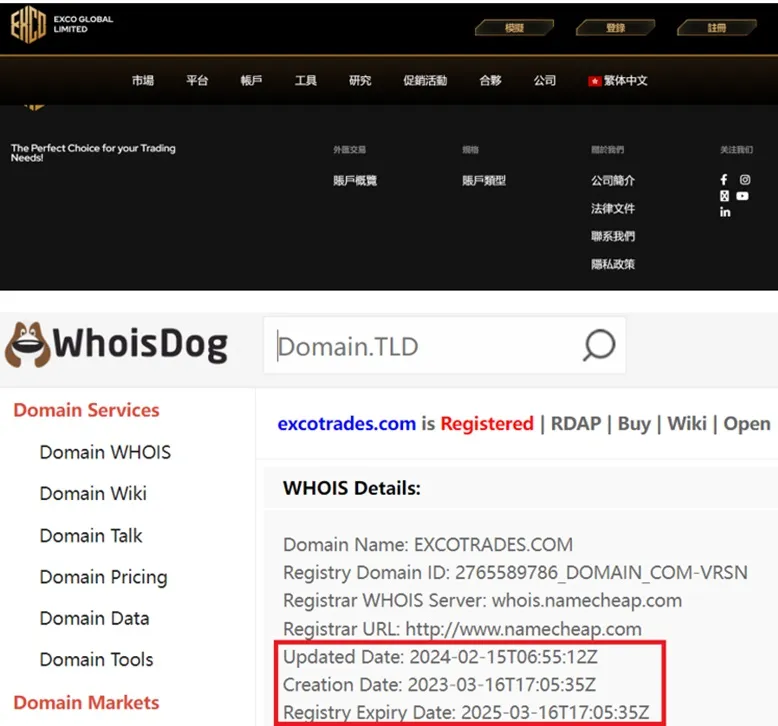The width and height of the screenshot is (778, 726).
Task: Click the red flag beside 繁体中文
Action: [594, 81]
